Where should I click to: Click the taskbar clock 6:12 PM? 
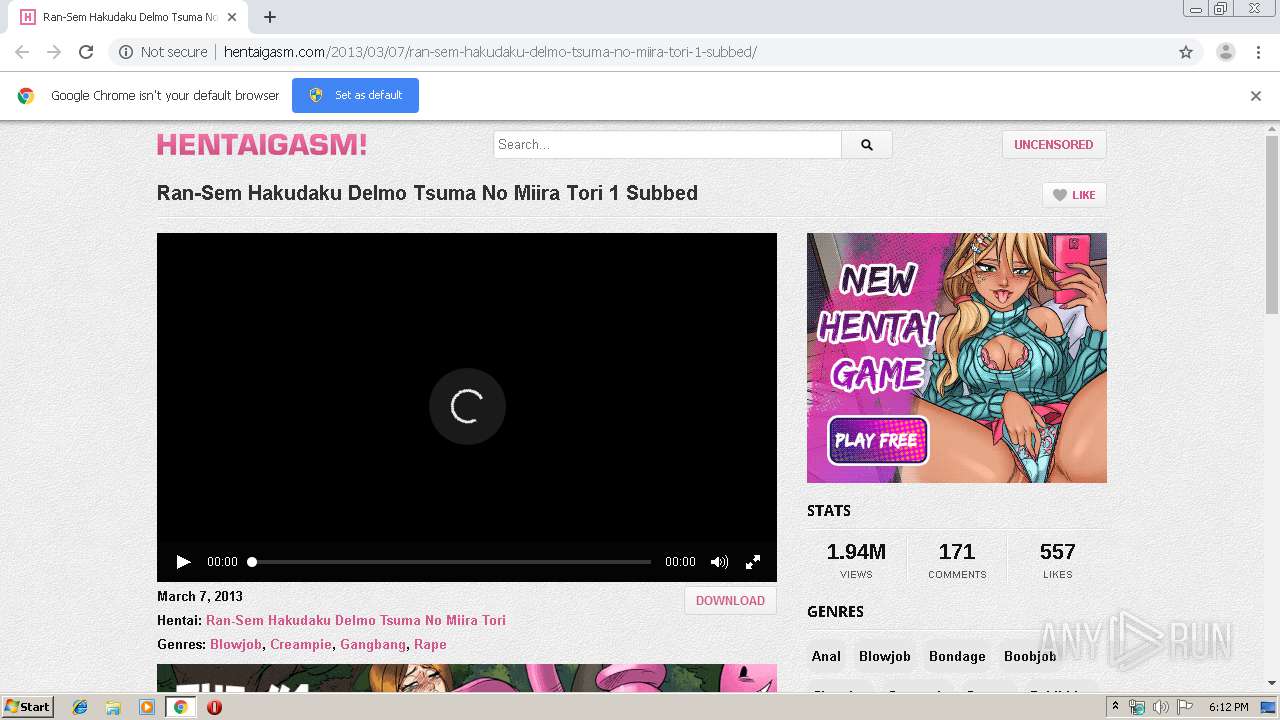1228,707
